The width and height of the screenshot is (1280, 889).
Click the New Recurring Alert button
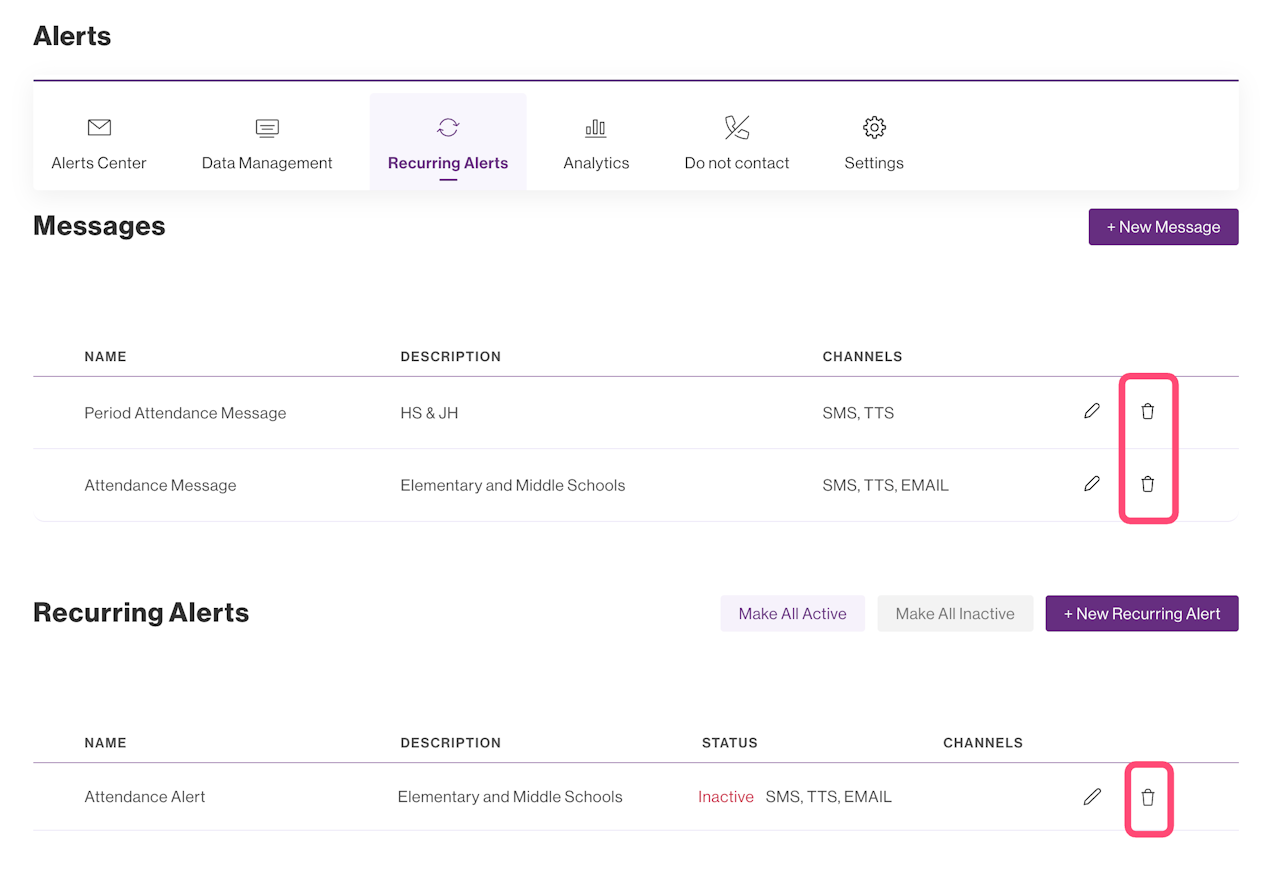[1142, 614]
